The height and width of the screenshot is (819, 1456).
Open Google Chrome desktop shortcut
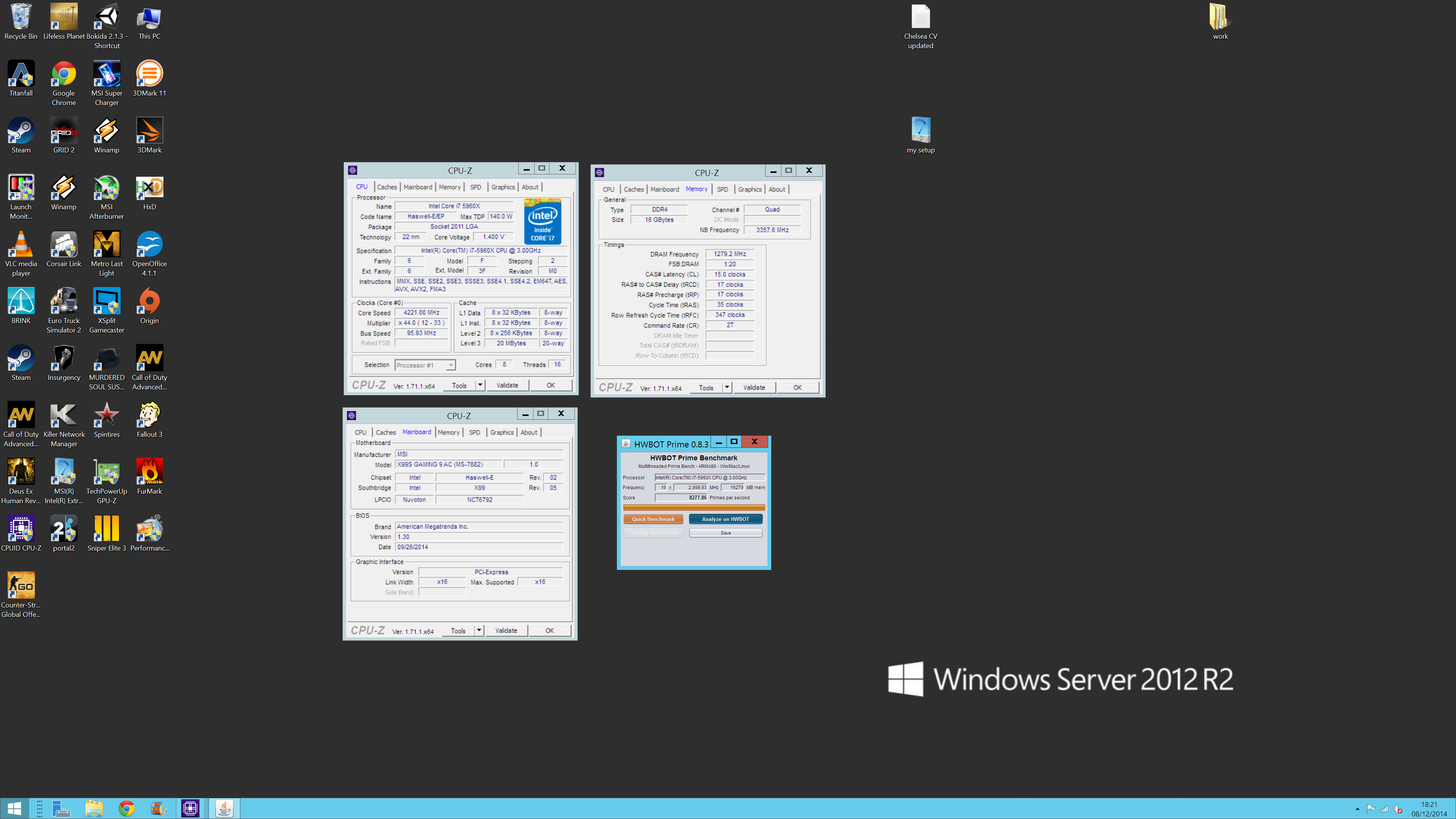pos(63,83)
